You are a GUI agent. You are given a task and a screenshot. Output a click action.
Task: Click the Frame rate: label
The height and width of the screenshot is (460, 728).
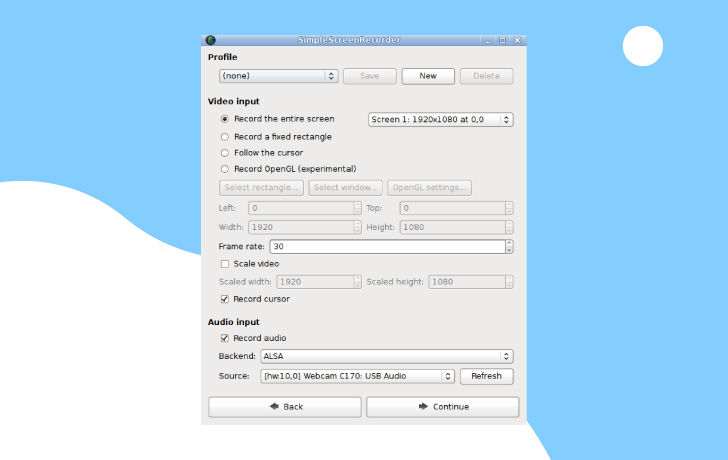pos(241,246)
